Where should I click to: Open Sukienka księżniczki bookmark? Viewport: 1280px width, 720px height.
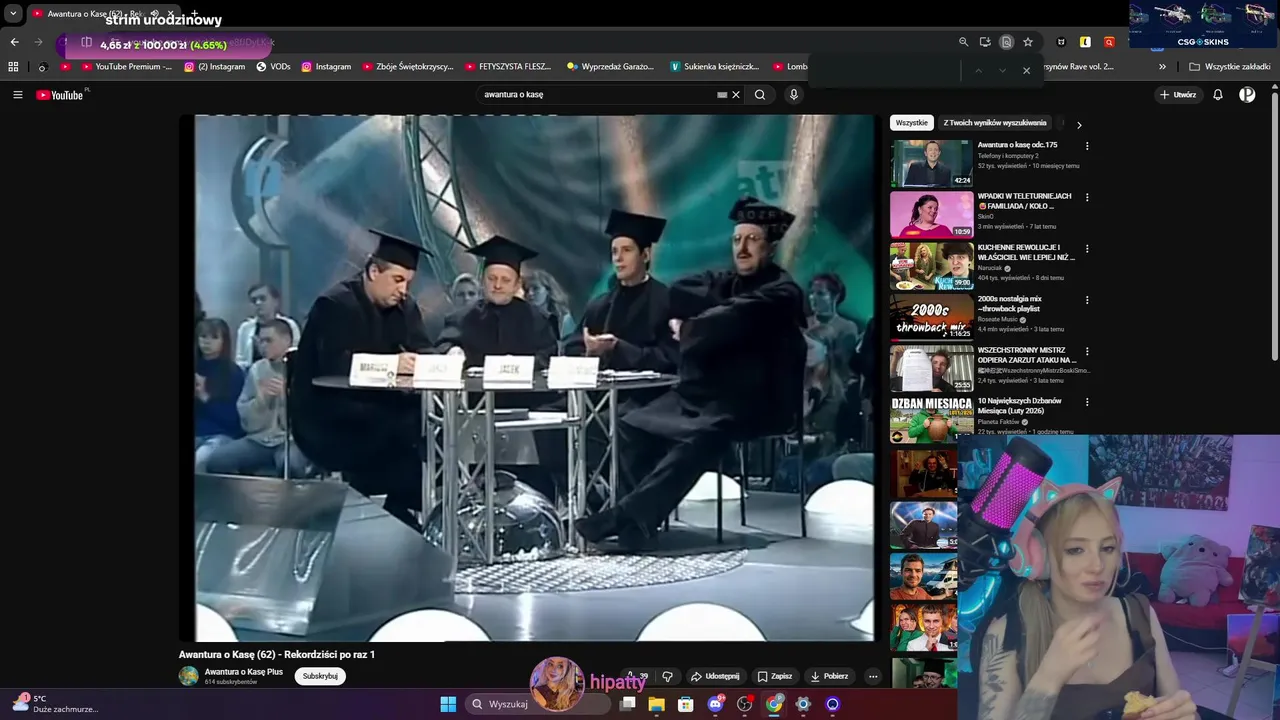pos(715,67)
